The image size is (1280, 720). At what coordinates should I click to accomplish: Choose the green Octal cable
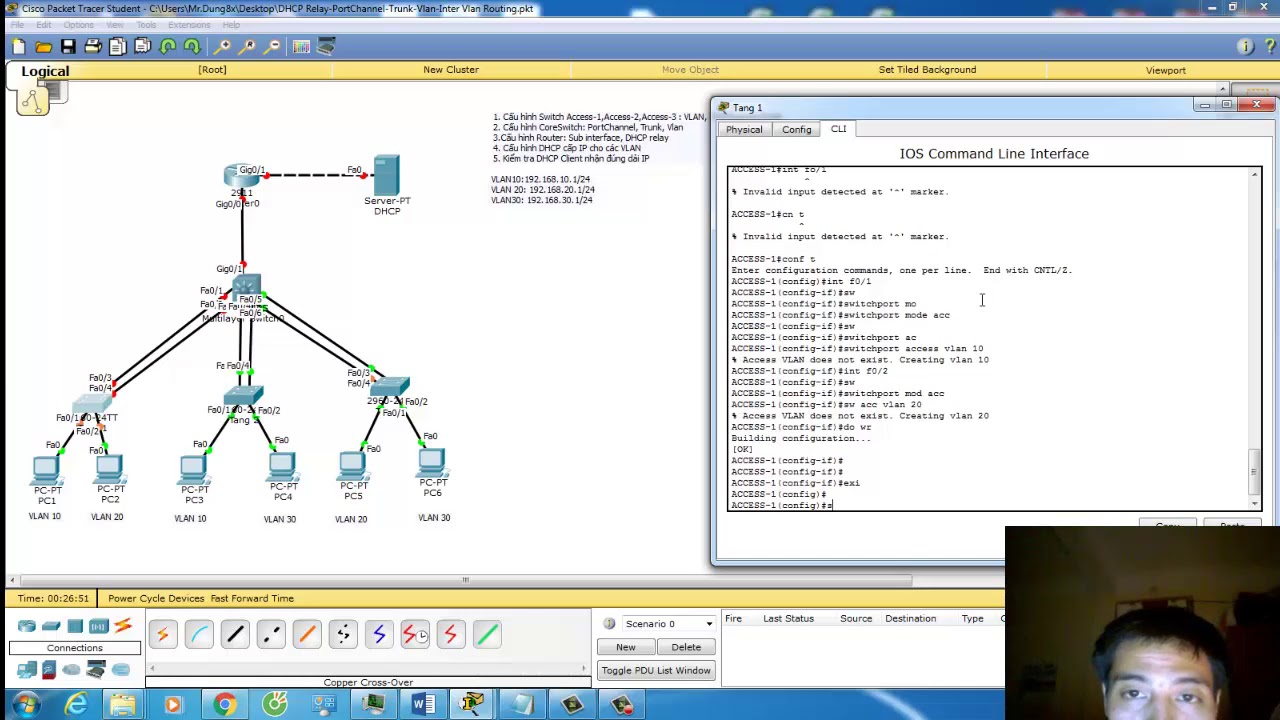click(487, 634)
